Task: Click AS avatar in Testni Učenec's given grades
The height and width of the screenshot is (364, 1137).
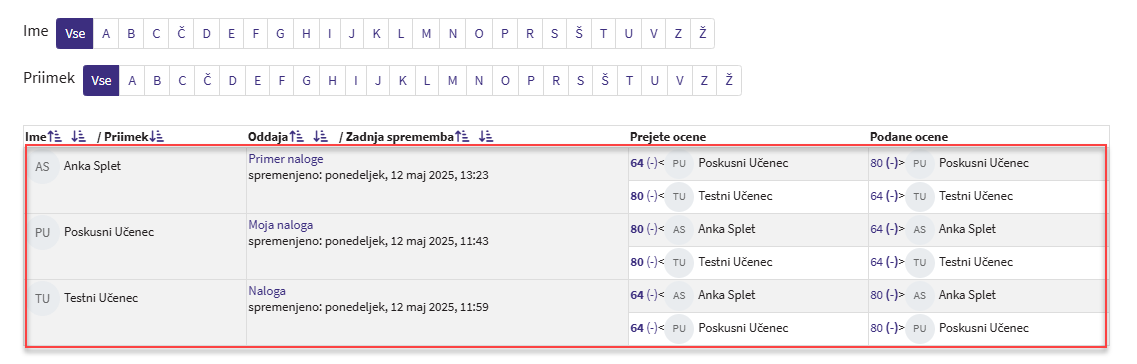Action: [919, 296]
